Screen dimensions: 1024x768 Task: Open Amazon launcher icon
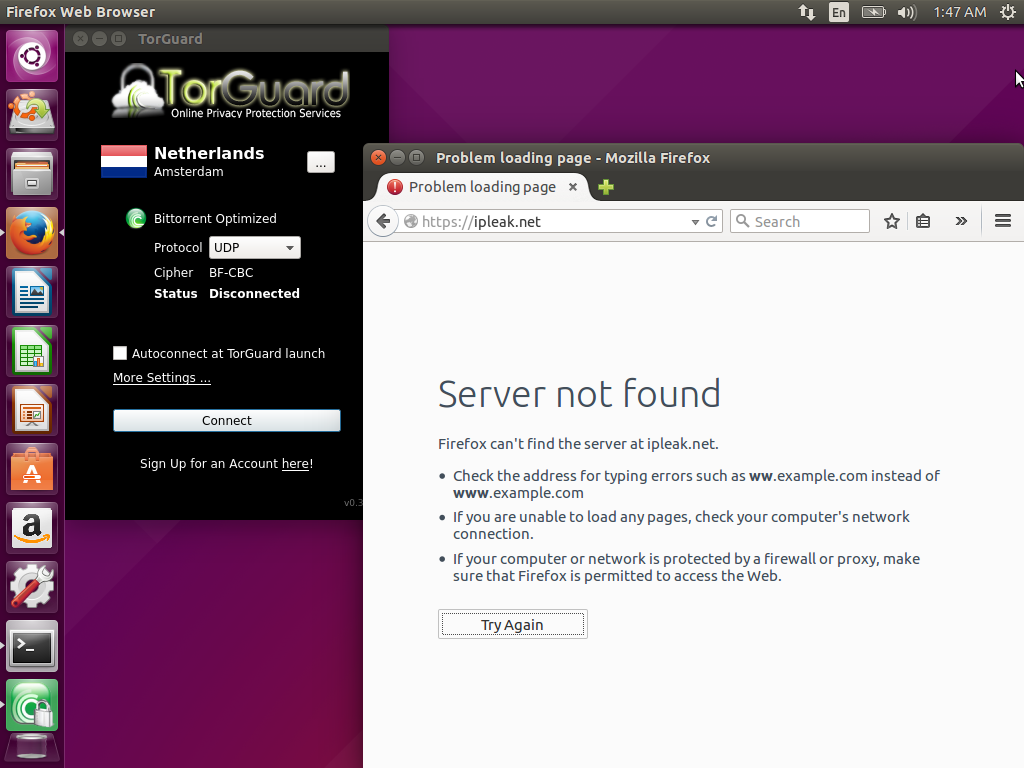pos(32,528)
